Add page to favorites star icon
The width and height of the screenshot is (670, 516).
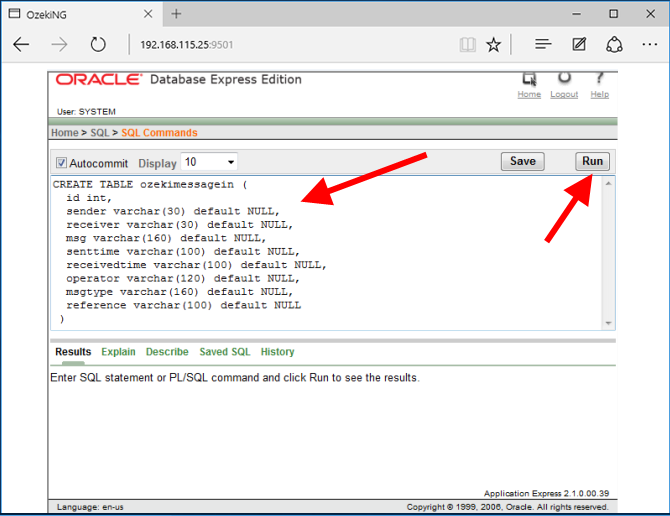click(494, 44)
